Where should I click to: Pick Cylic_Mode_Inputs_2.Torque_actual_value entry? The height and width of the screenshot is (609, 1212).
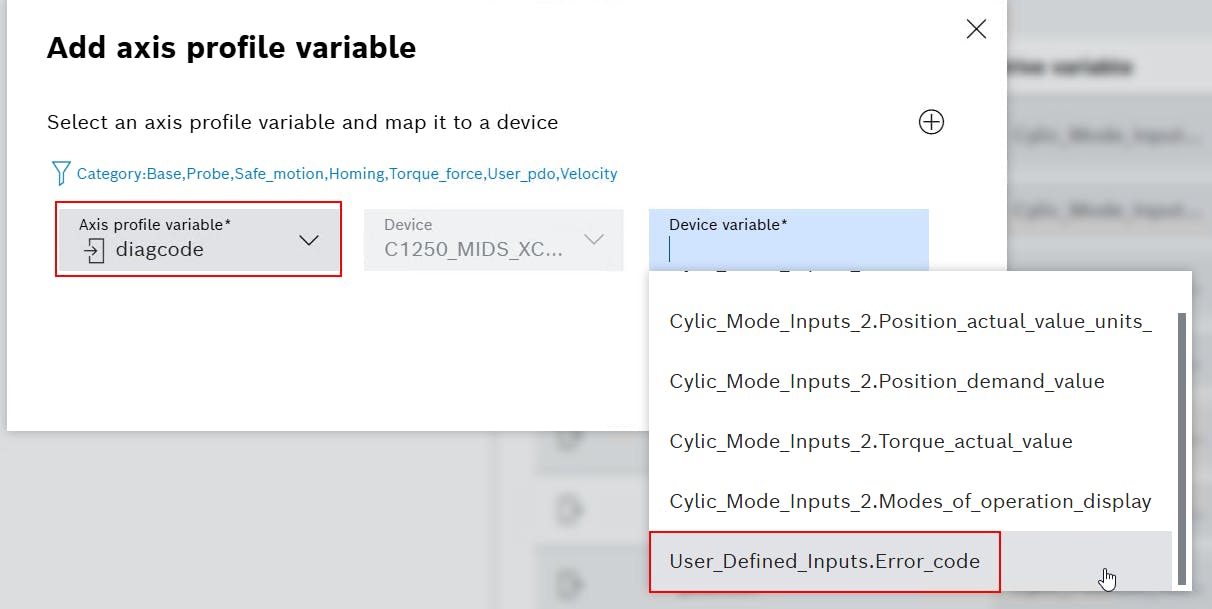click(870, 441)
